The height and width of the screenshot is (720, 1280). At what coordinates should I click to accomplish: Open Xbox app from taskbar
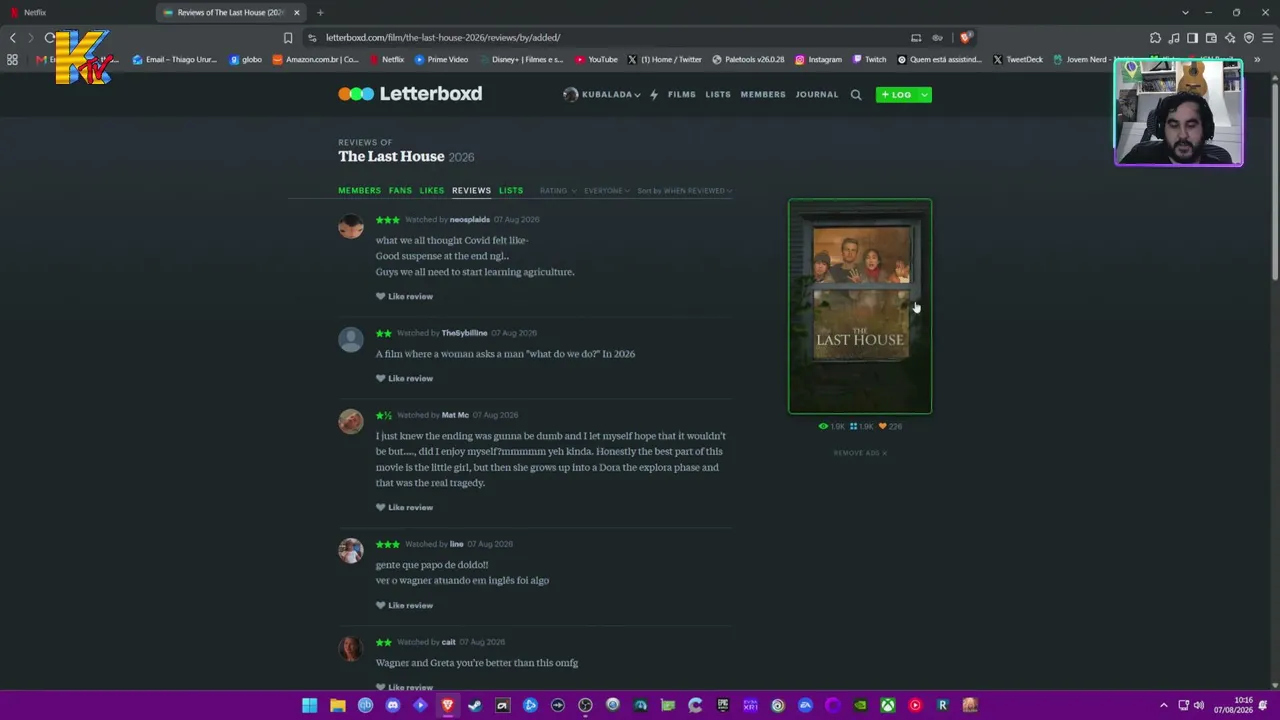887,705
